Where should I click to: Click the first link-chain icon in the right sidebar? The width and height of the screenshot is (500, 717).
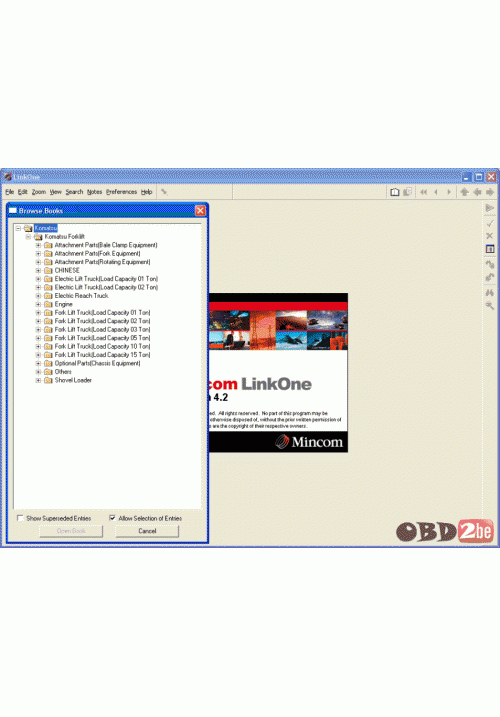pos(490,264)
